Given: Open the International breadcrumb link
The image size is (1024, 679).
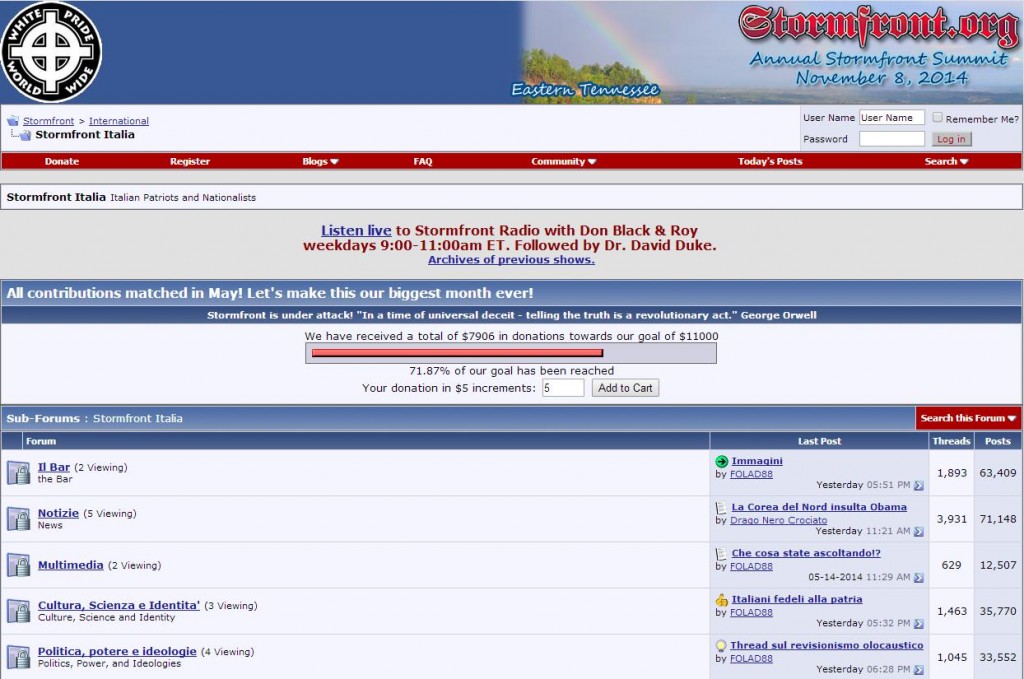Looking at the screenshot, I should 118,121.
